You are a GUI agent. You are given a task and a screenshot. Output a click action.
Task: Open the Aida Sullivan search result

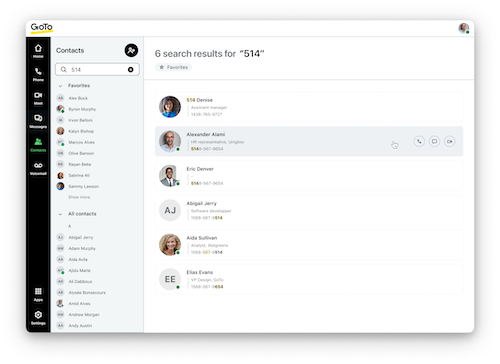(x=309, y=245)
